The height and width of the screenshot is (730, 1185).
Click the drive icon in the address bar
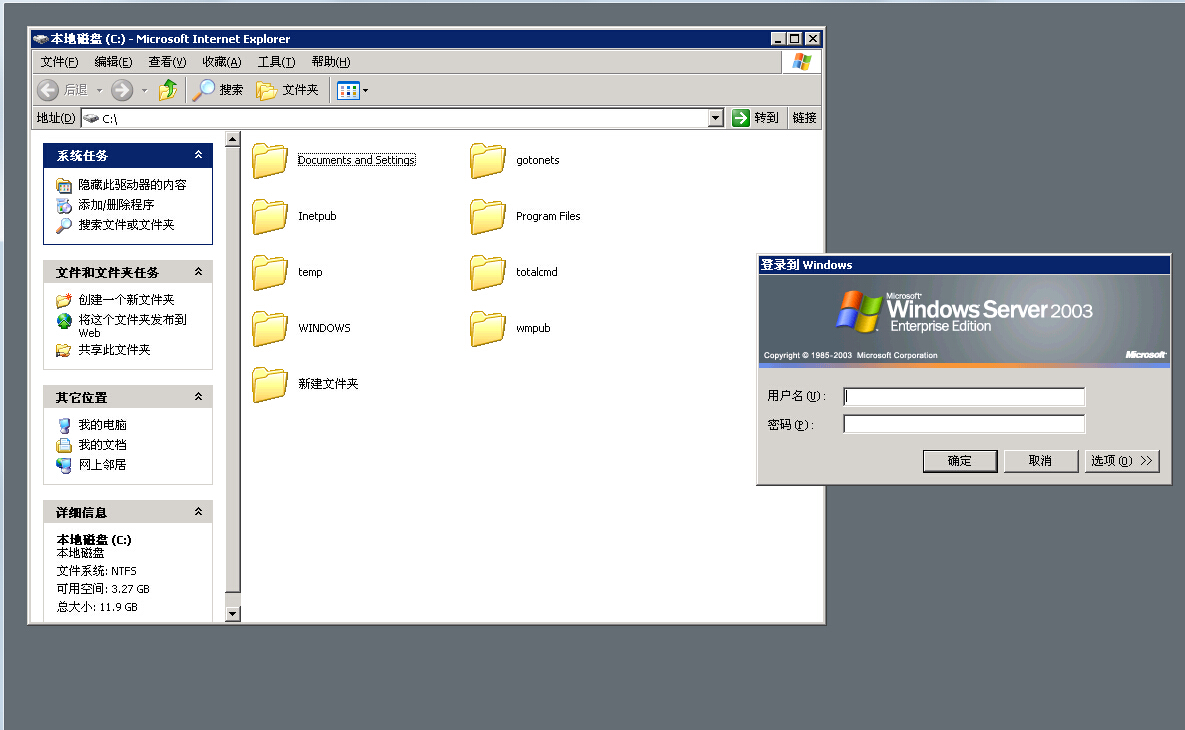91,118
